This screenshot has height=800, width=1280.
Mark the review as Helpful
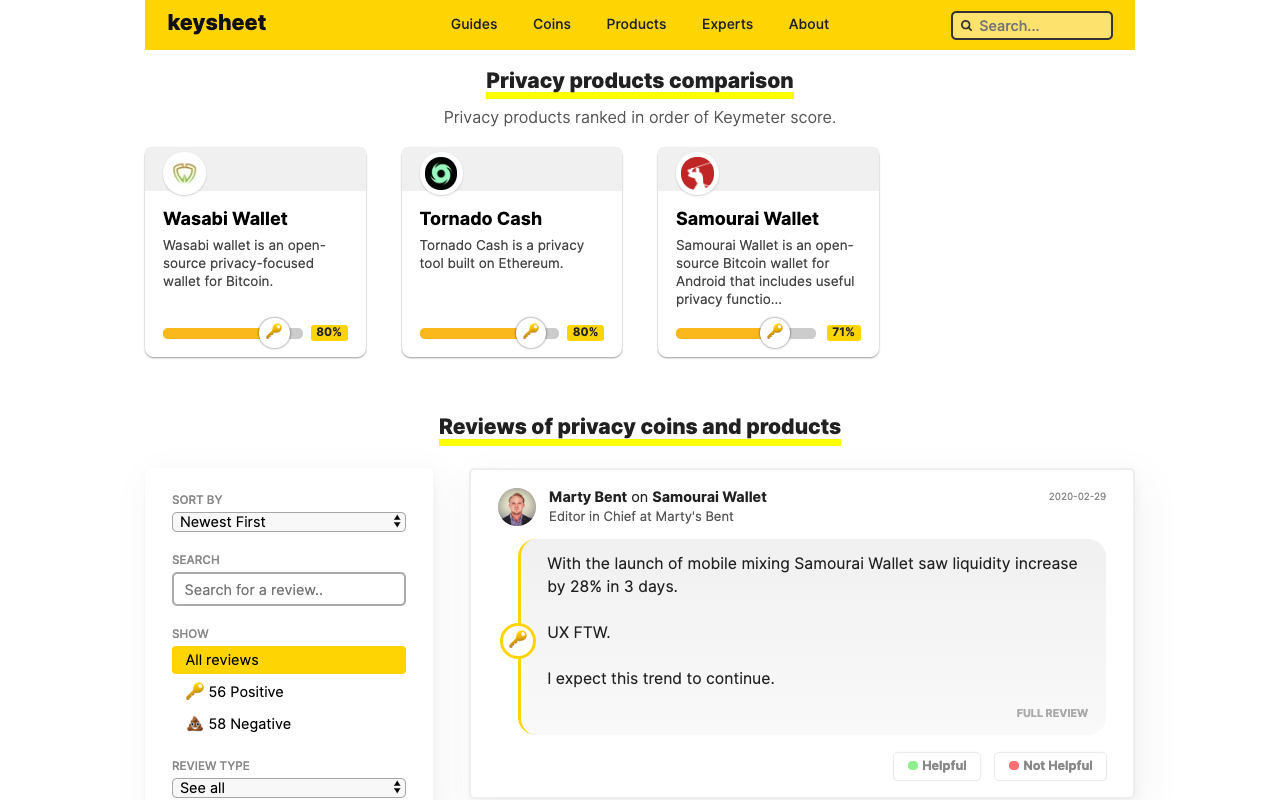tap(937, 766)
